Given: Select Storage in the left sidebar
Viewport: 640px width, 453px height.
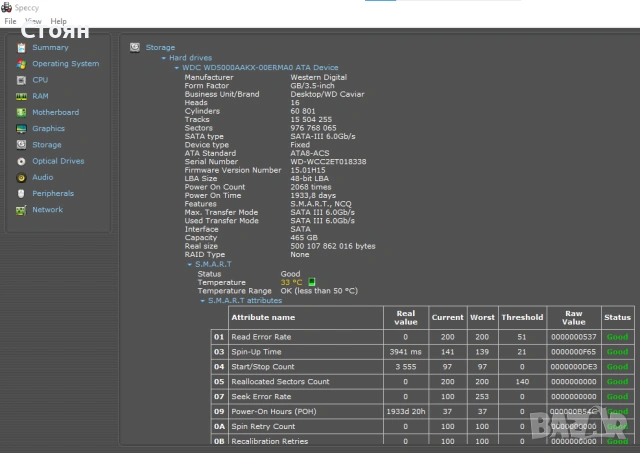Looking at the screenshot, I should tap(46, 145).
